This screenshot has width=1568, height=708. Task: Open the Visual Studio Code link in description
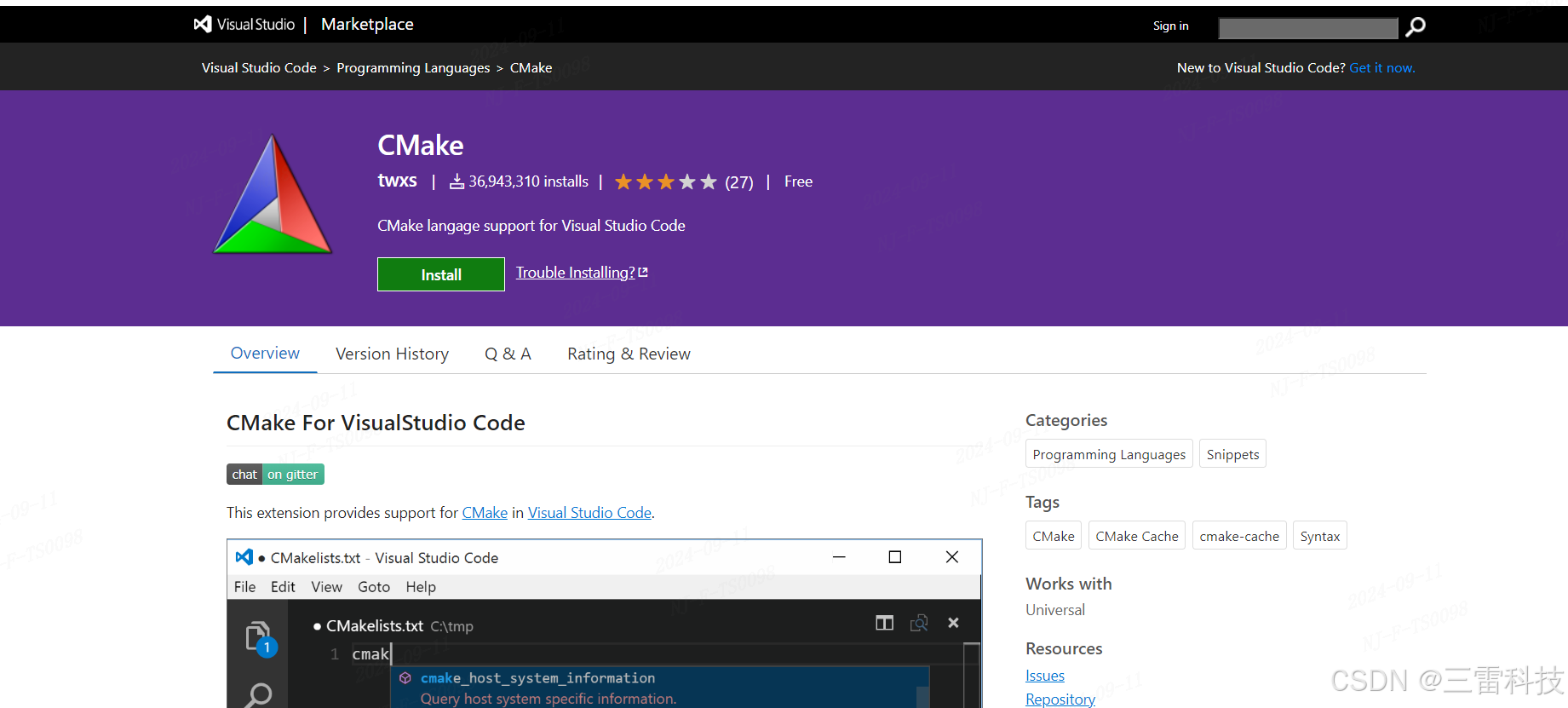(589, 513)
